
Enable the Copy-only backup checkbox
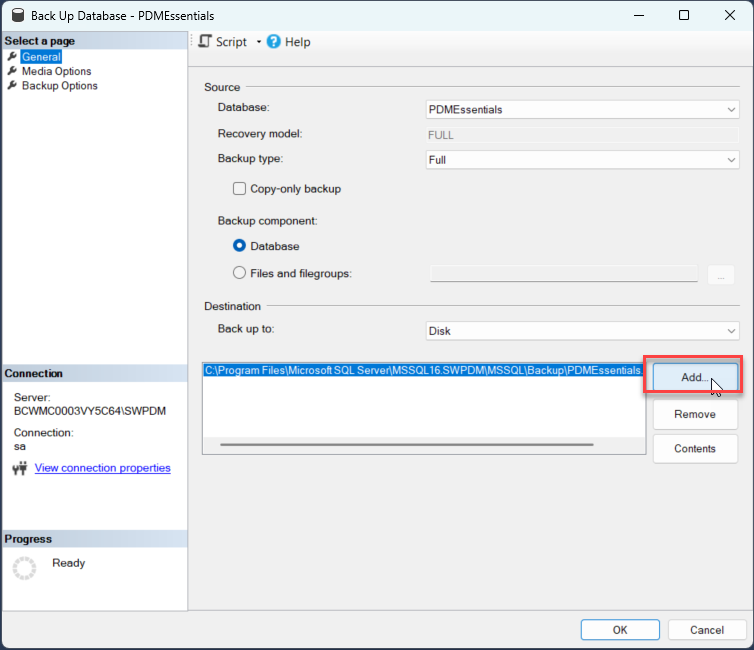(239, 188)
